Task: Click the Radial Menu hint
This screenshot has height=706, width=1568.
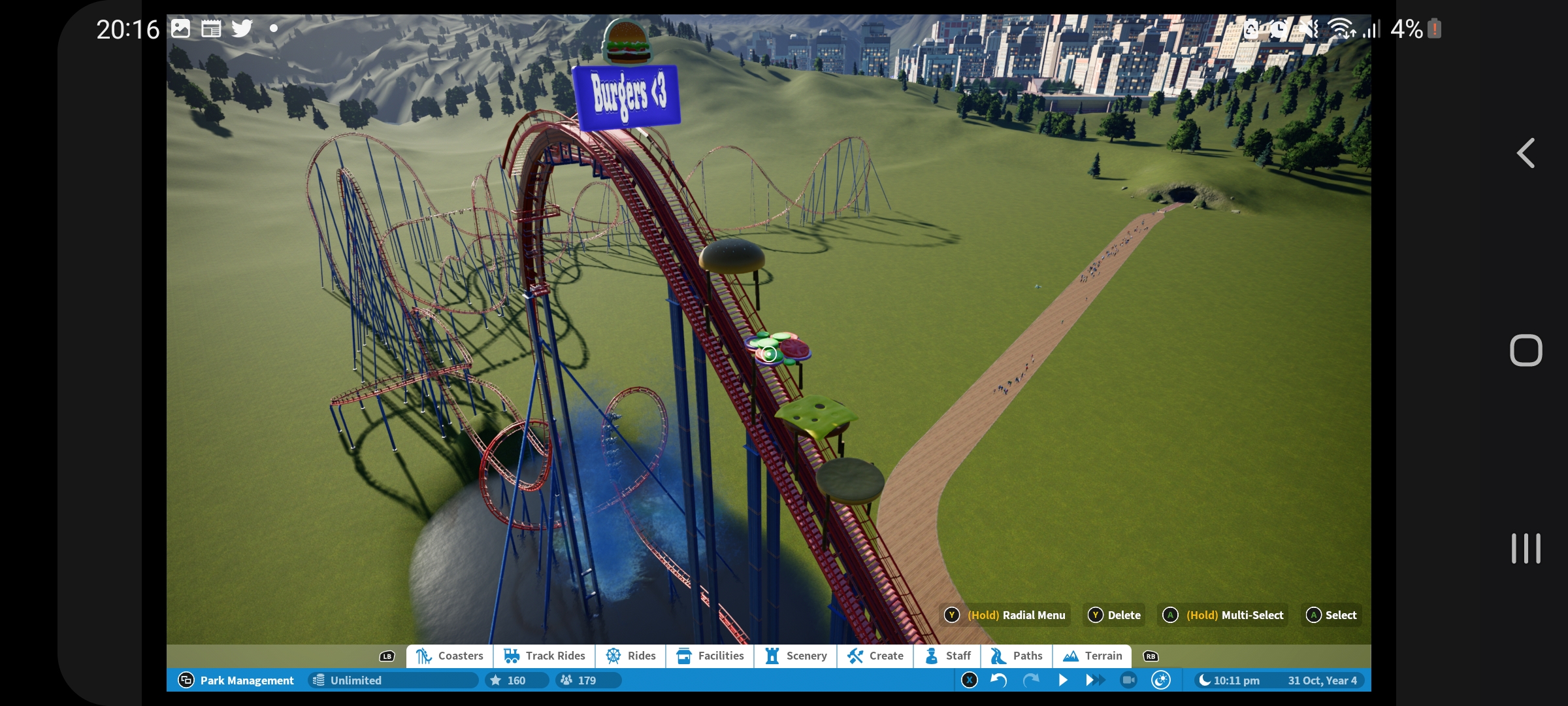Action: click(1005, 614)
